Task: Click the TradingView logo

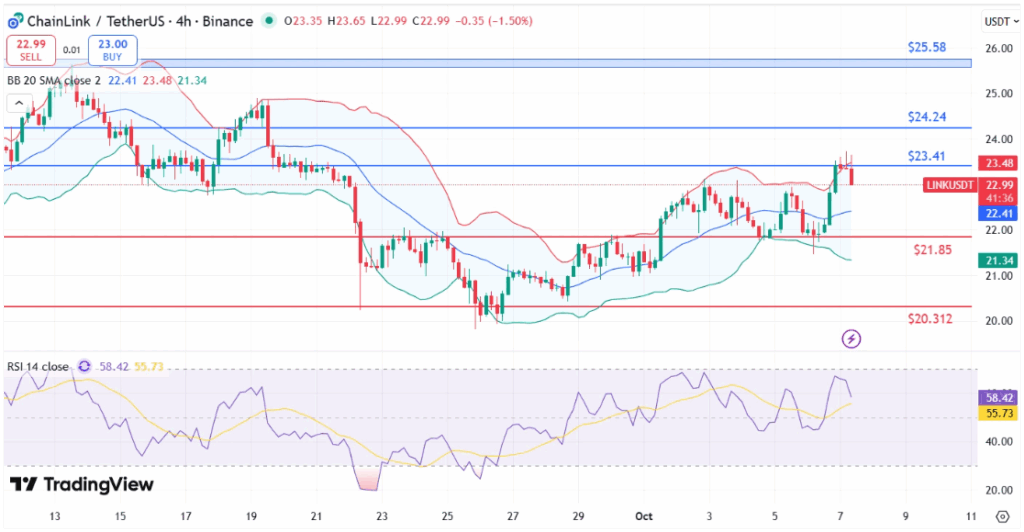Action: click(x=82, y=485)
